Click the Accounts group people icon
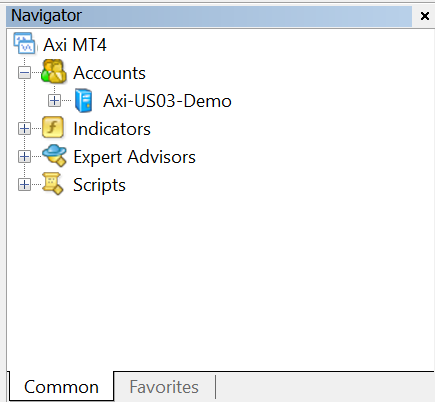The width and height of the screenshot is (435, 402). (53, 71)
